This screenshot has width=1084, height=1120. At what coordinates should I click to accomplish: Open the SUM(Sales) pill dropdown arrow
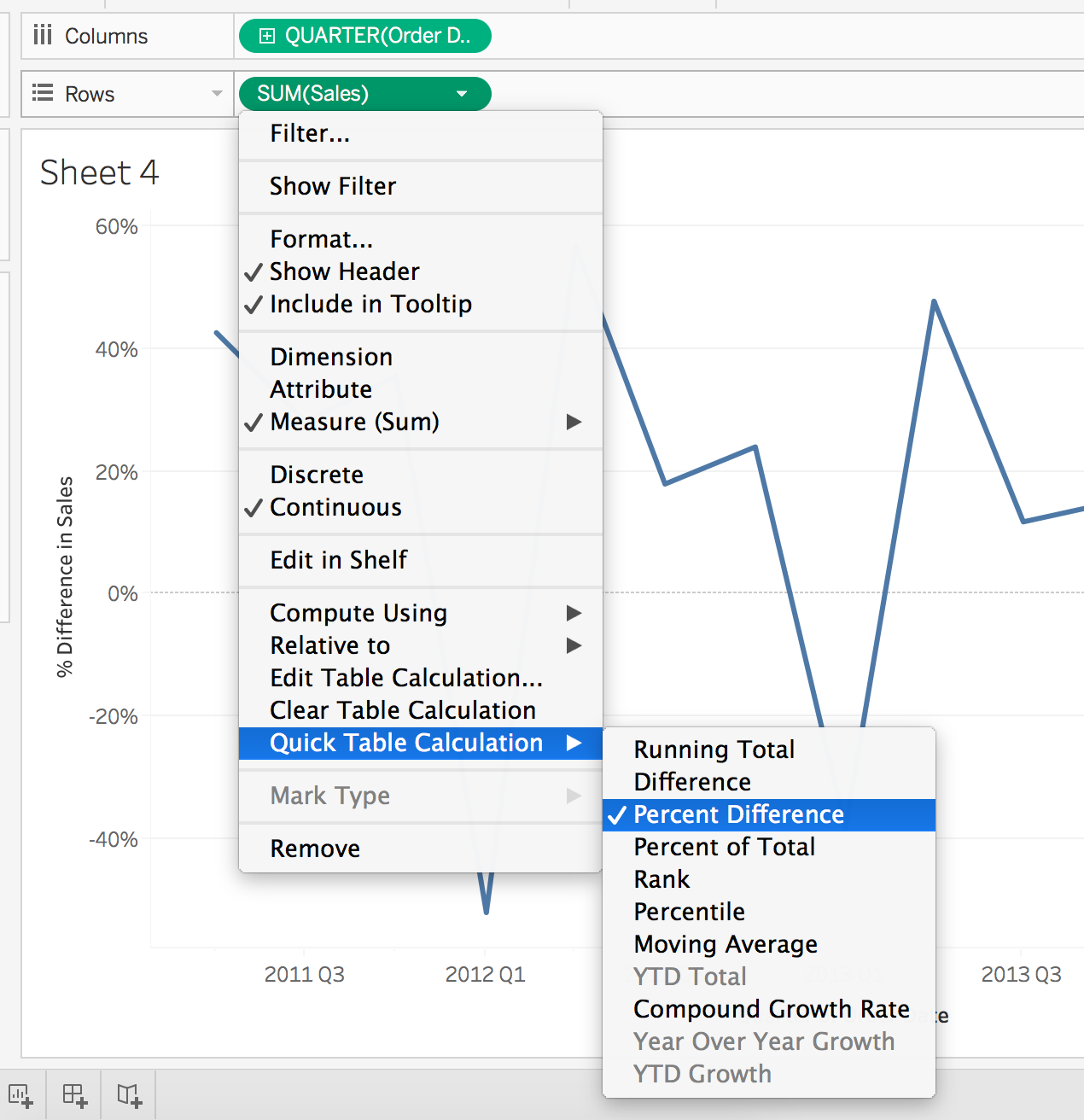[462, 94]
